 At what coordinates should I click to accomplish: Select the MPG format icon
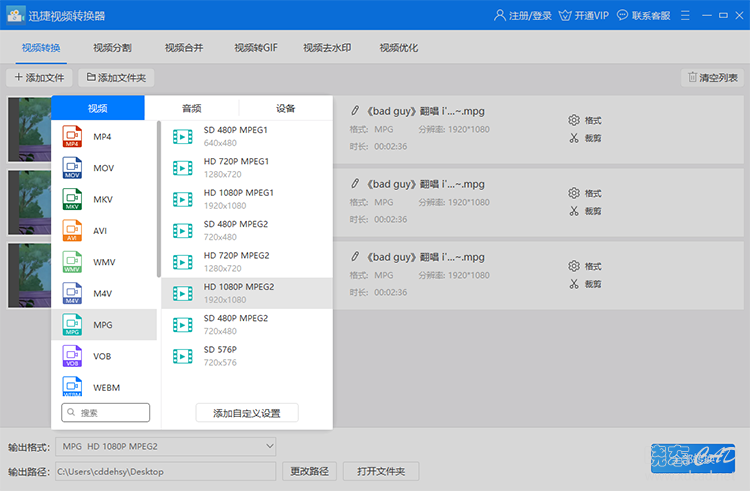pos(72,325)
